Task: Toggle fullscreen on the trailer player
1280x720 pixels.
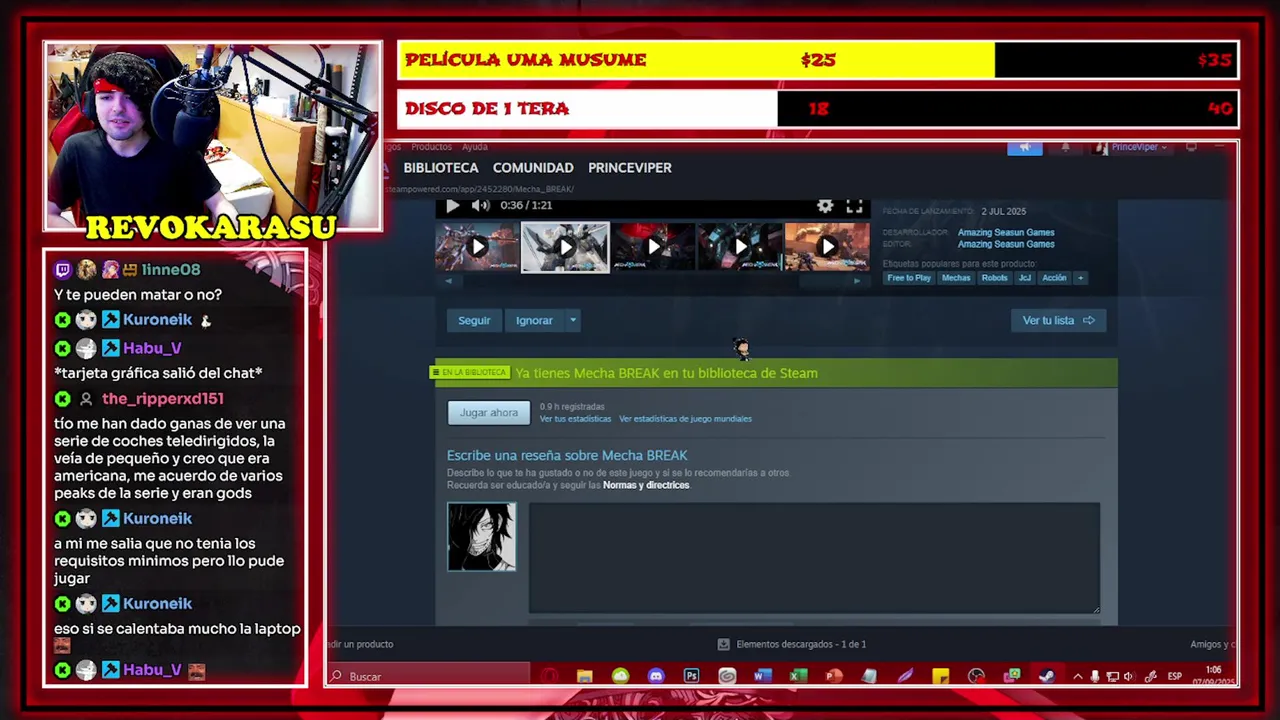Action: coord(854,205)
